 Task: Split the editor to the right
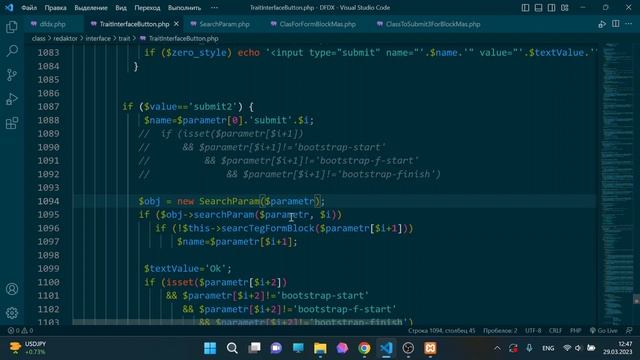[616, 24]
